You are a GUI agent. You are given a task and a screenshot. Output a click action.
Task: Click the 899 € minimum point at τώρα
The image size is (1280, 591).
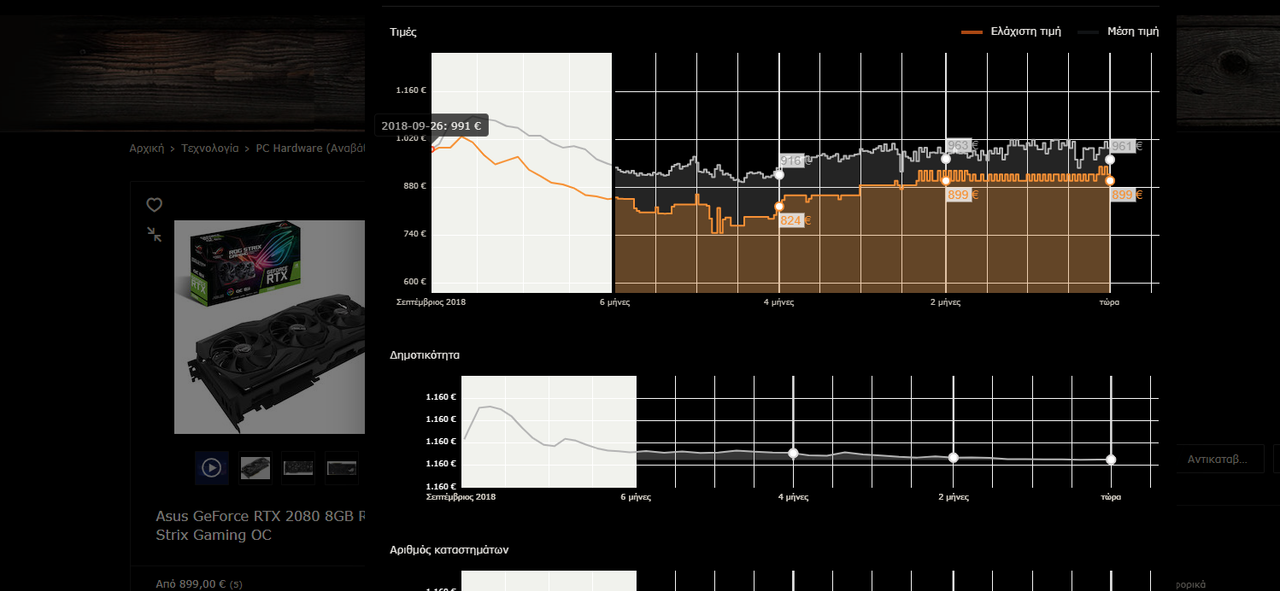[1110, 180]
